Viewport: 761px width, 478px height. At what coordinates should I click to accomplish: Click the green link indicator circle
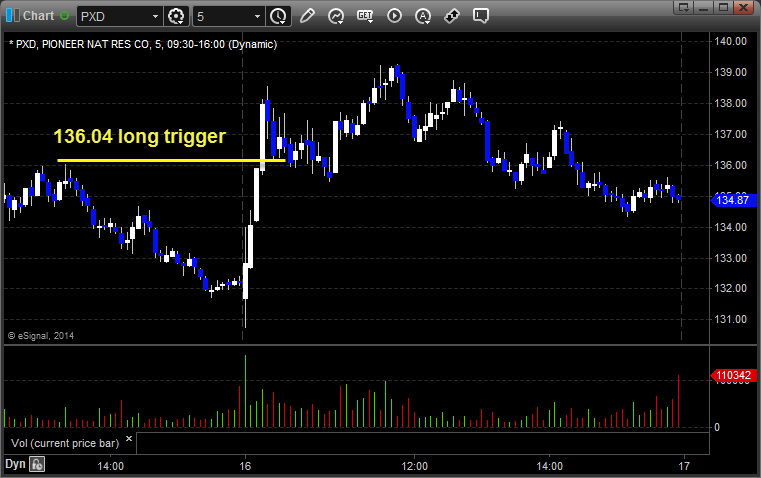65,16
